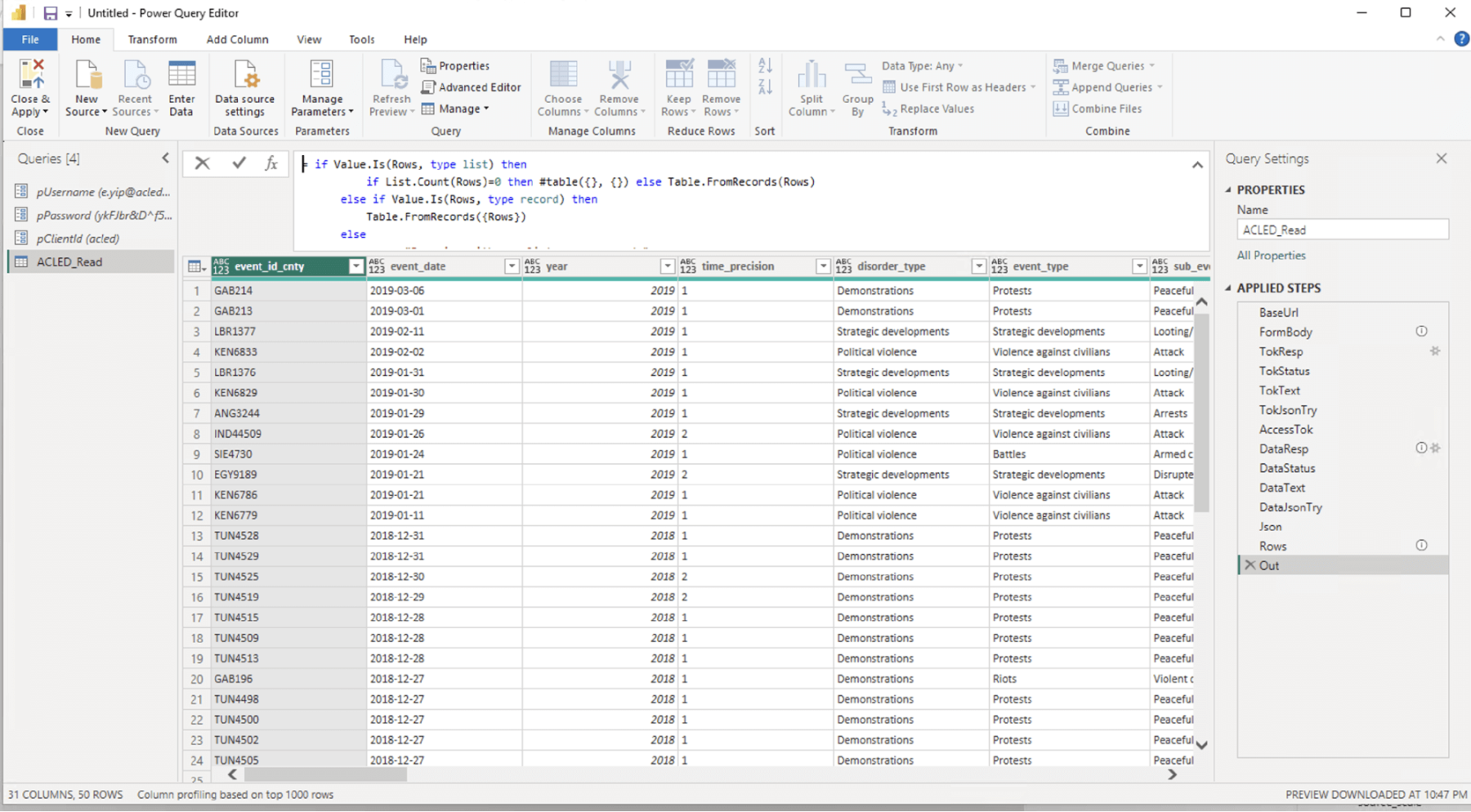Image resolution: width=1471 pixels, height=812 pixels.
Task: Collapse the Queries panel
Action: click(166, 158)
